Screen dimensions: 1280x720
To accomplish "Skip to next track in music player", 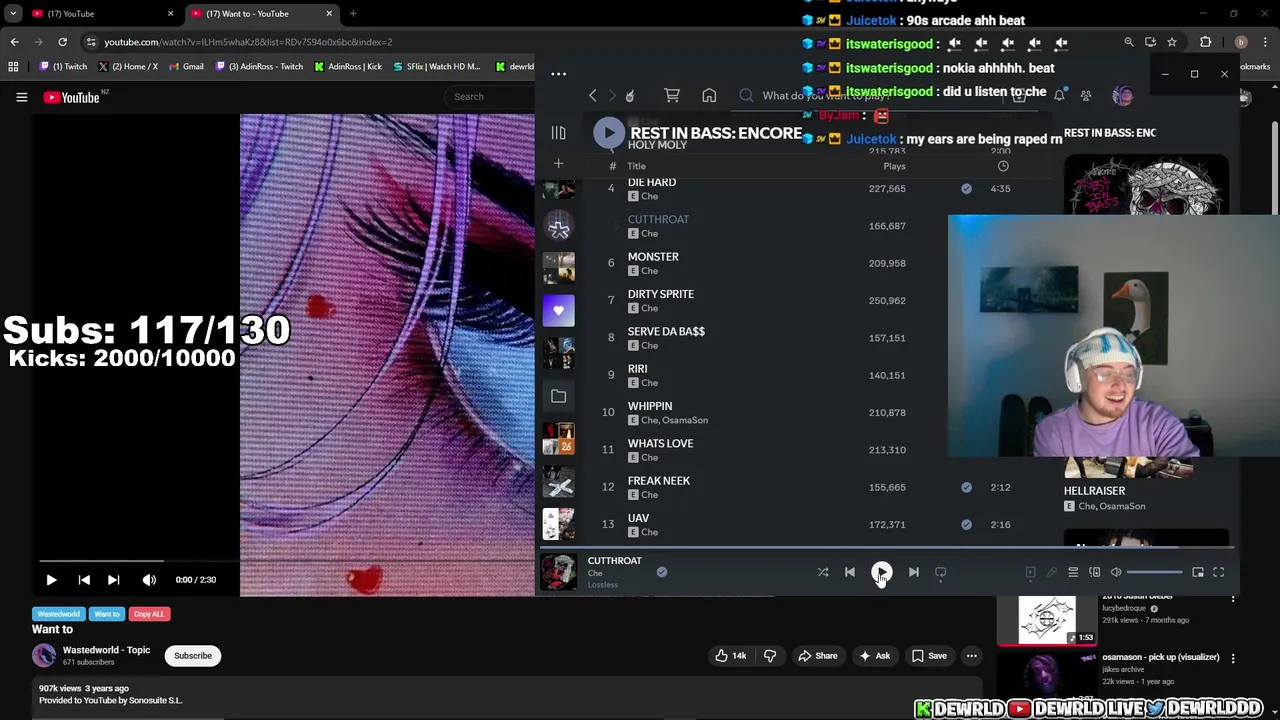I will (913, 572).
